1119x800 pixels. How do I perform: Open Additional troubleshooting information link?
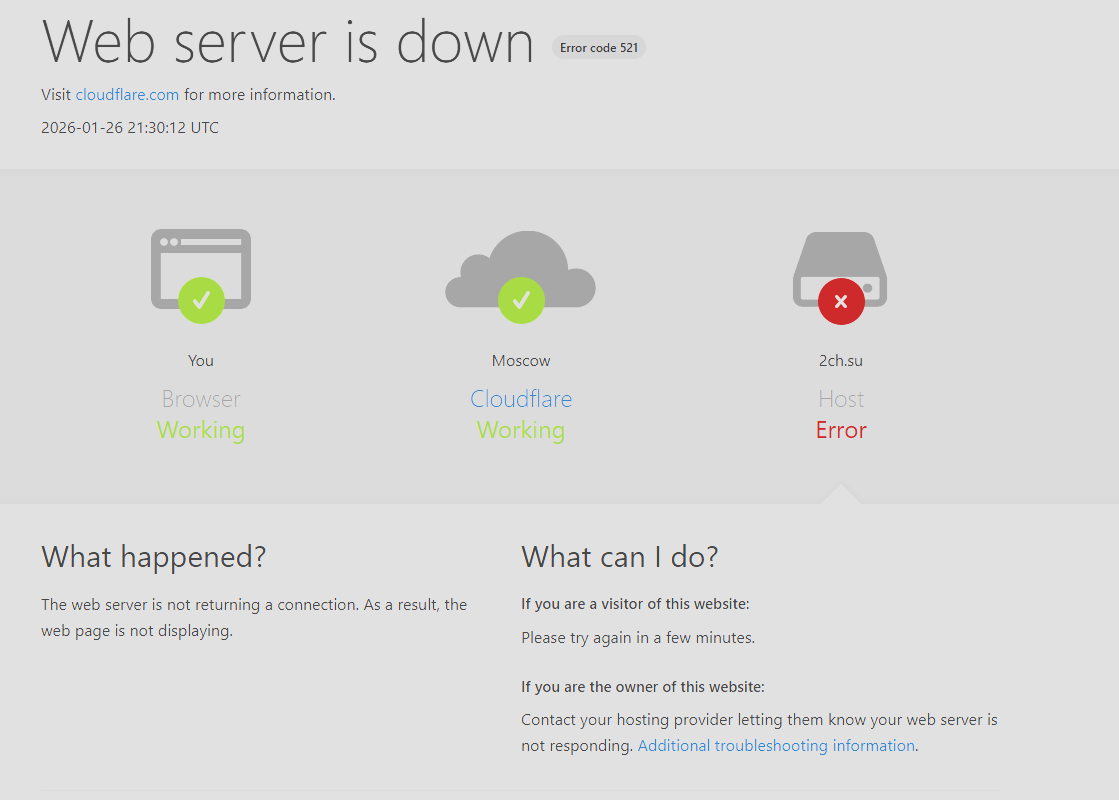(776, 746)
